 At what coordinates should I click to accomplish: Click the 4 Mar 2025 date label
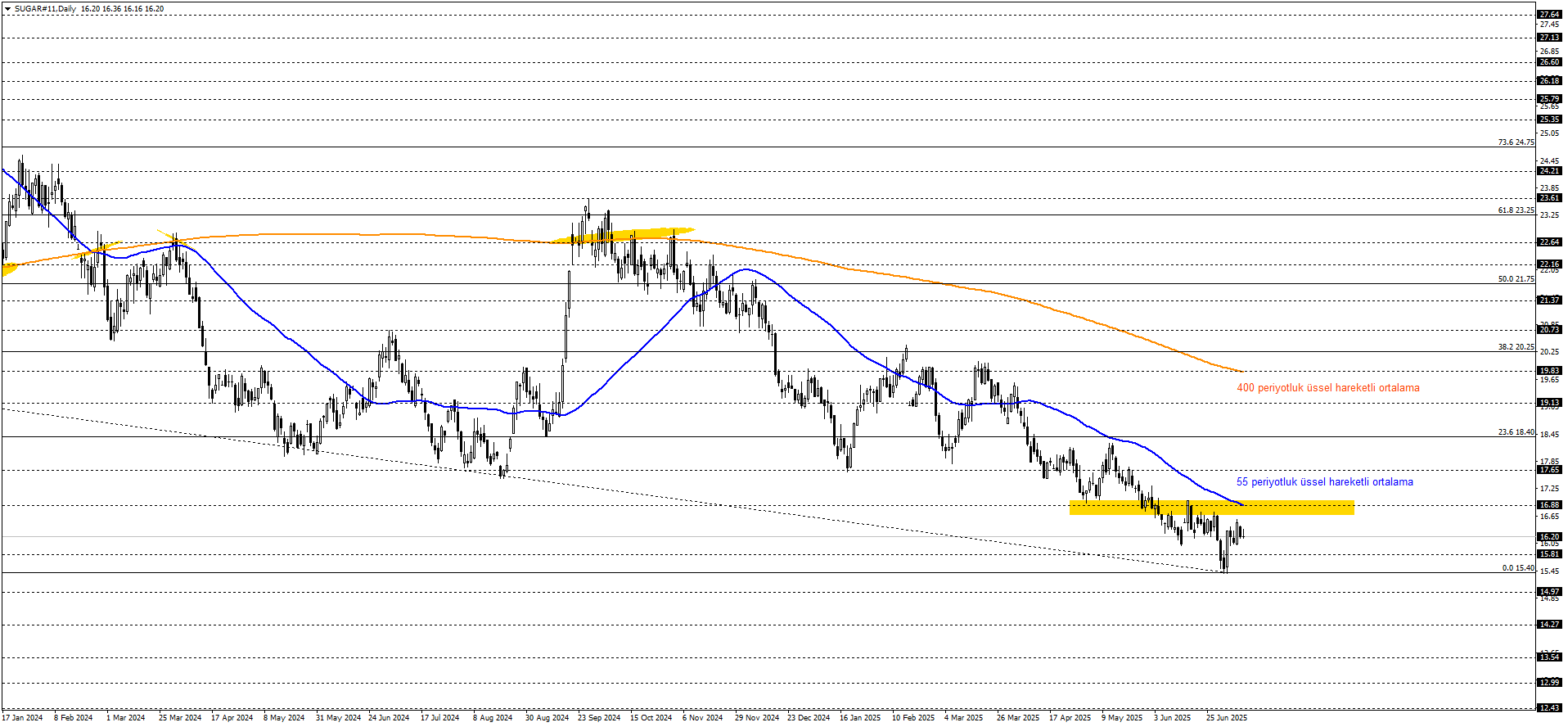(x=964, y=718)
